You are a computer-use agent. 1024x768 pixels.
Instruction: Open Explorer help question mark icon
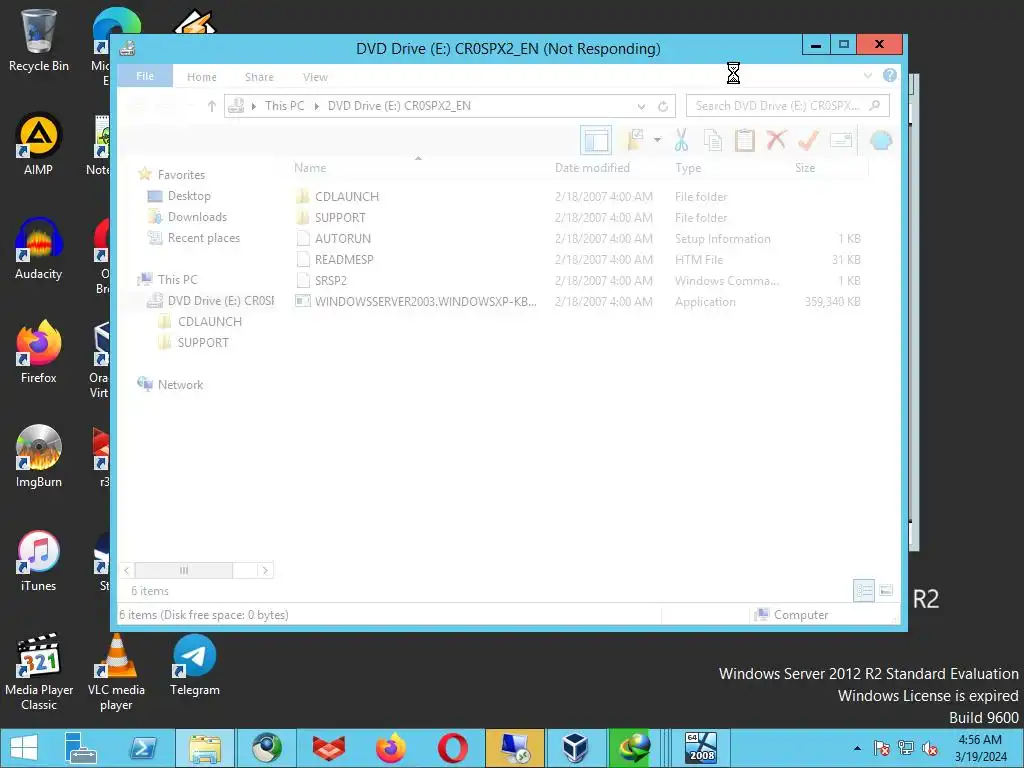(889, 75)
